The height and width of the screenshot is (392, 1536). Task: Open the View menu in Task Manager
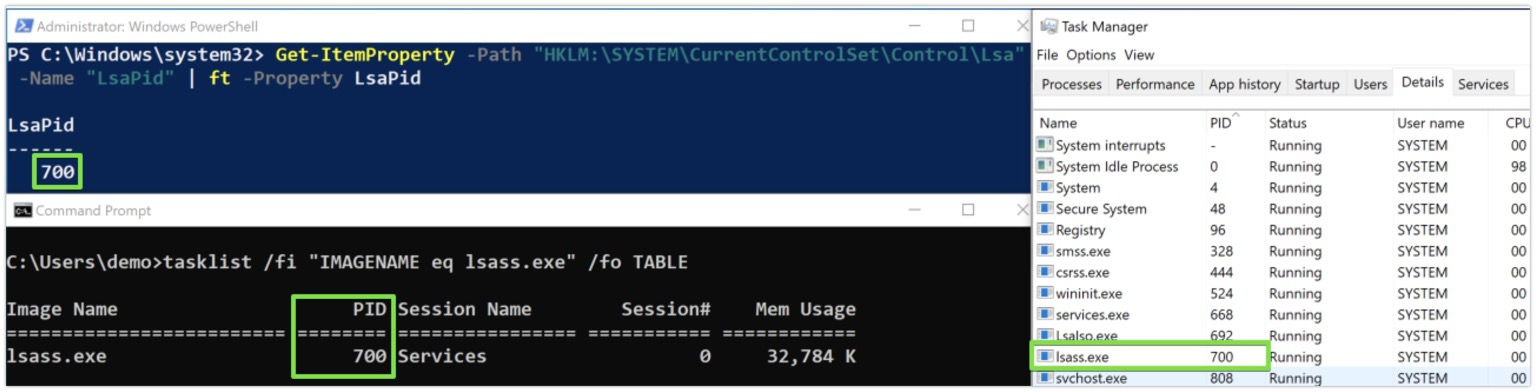(x=1139, y=55)
